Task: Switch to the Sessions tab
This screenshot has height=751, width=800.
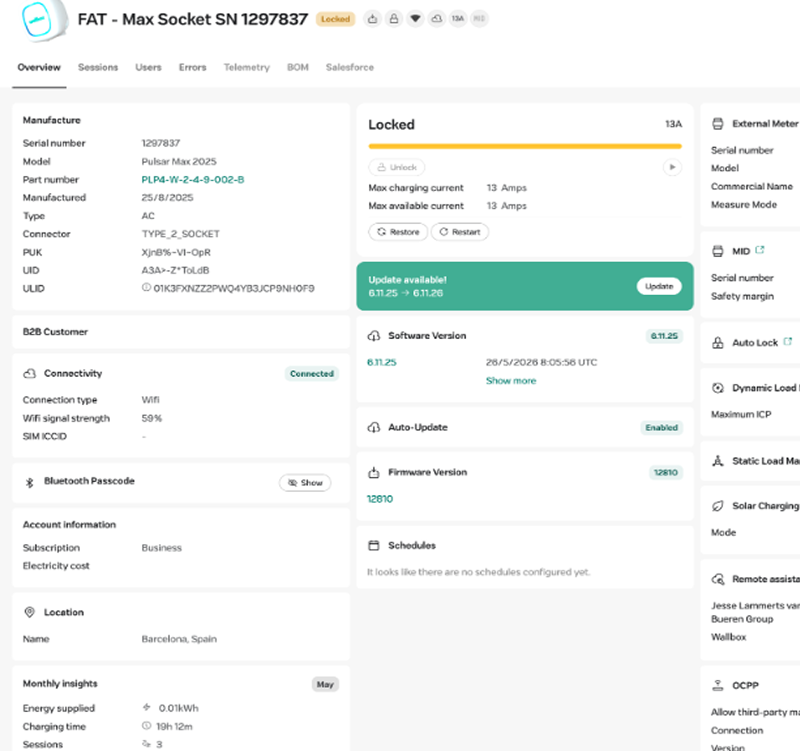Action: pos(98,67)
